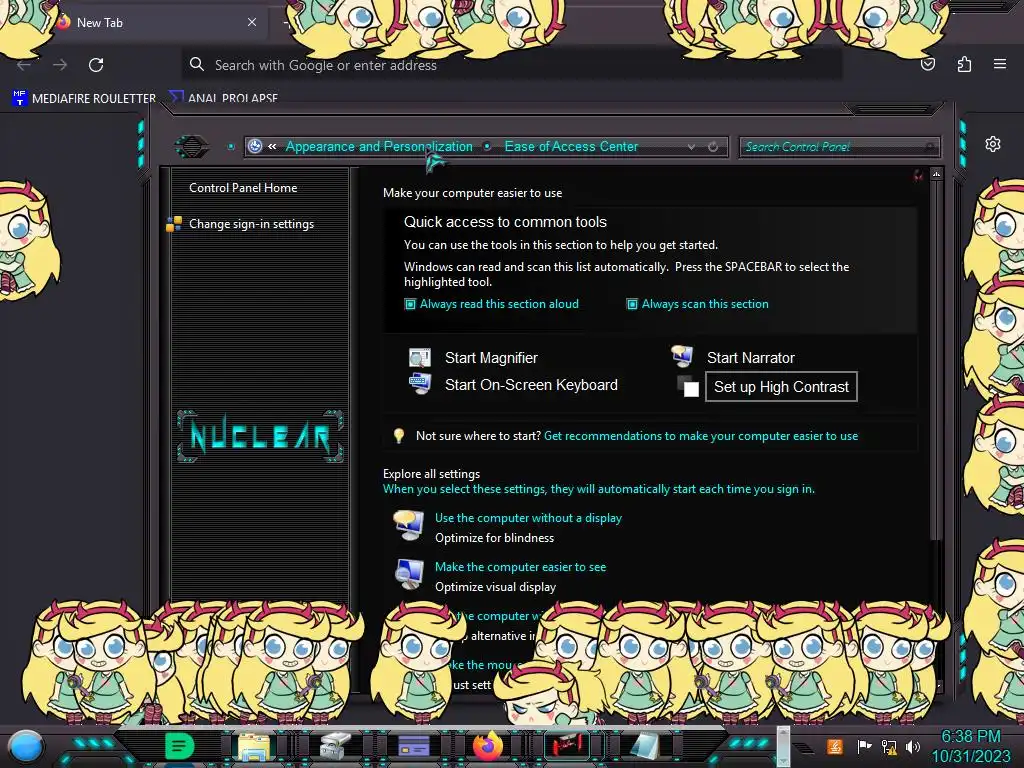Expand the breadcrumb double-chevron overflow

coord(272,146)
